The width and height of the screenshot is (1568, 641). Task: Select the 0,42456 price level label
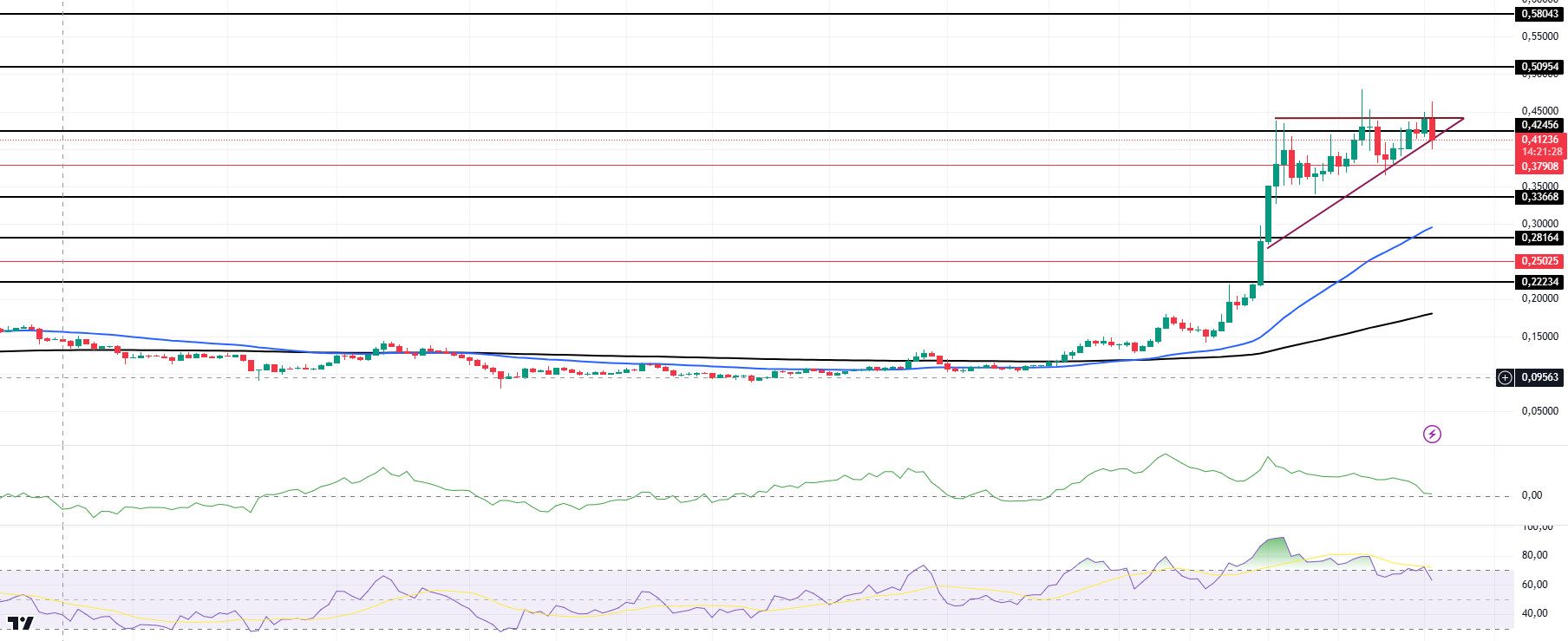[x=1539, y=125]
